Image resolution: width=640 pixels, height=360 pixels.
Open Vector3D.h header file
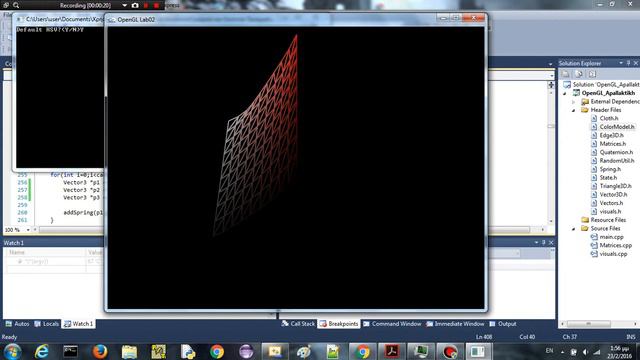(x=613, y=195)
